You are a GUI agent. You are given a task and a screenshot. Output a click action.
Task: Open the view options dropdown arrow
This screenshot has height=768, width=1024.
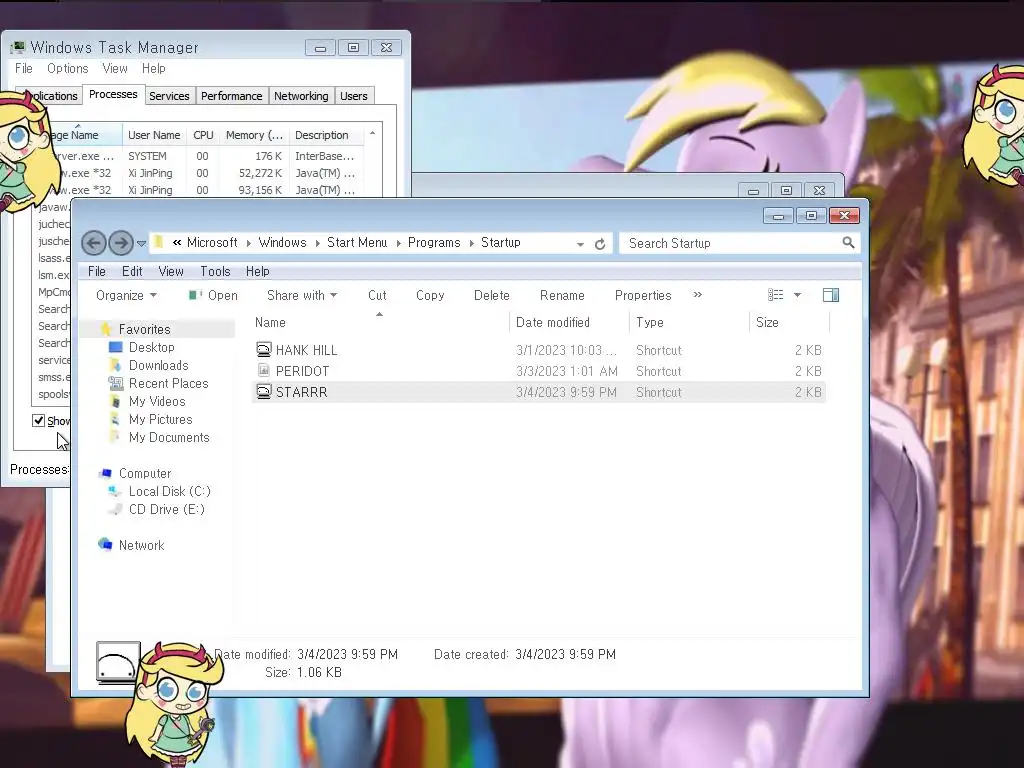797,295
